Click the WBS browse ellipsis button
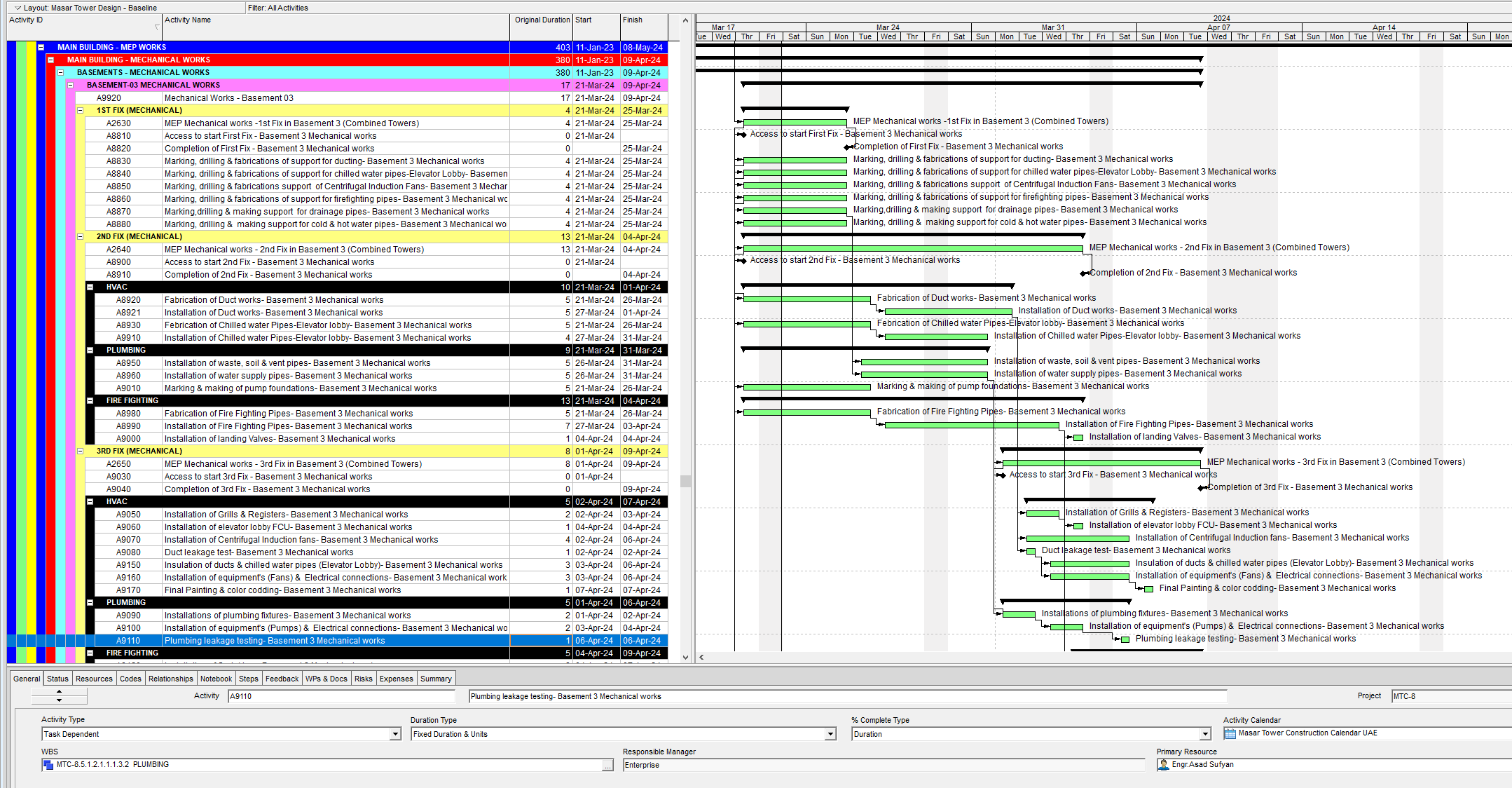1512x788 pixels. [607, 766]
